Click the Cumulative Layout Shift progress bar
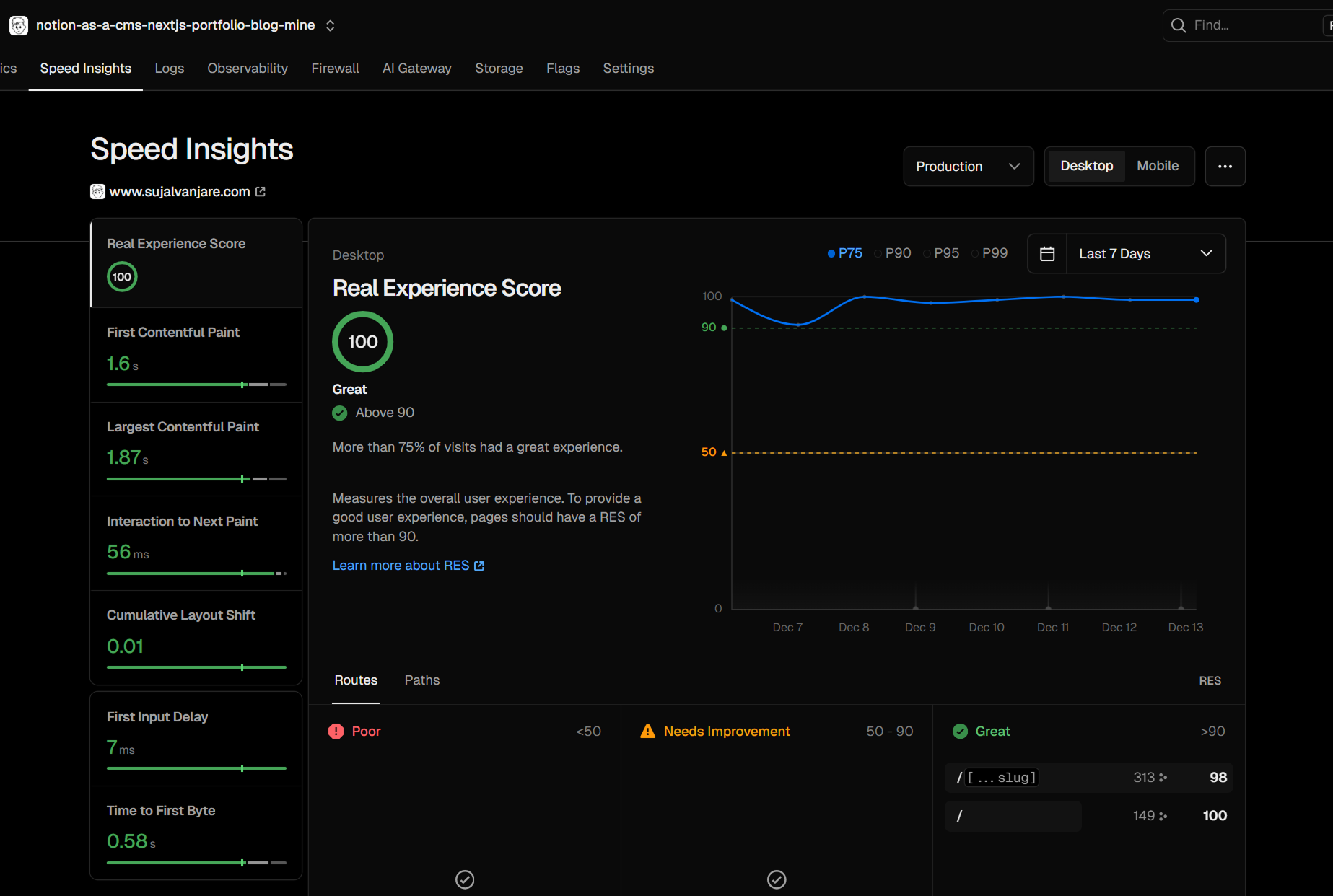Screen dimensions: 1333x896 (195, 667)
